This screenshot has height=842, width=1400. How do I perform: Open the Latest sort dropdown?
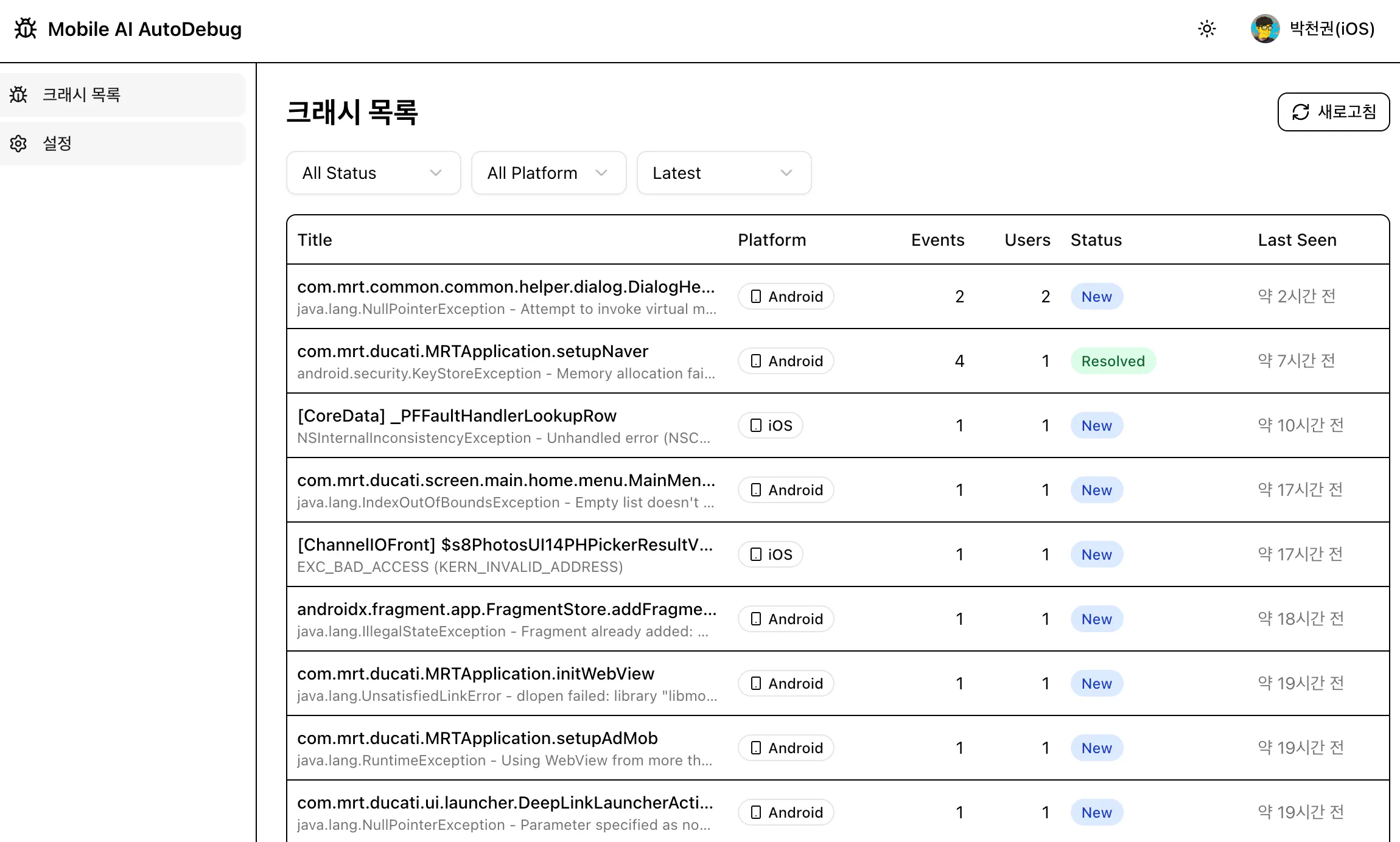pos(724,173)
